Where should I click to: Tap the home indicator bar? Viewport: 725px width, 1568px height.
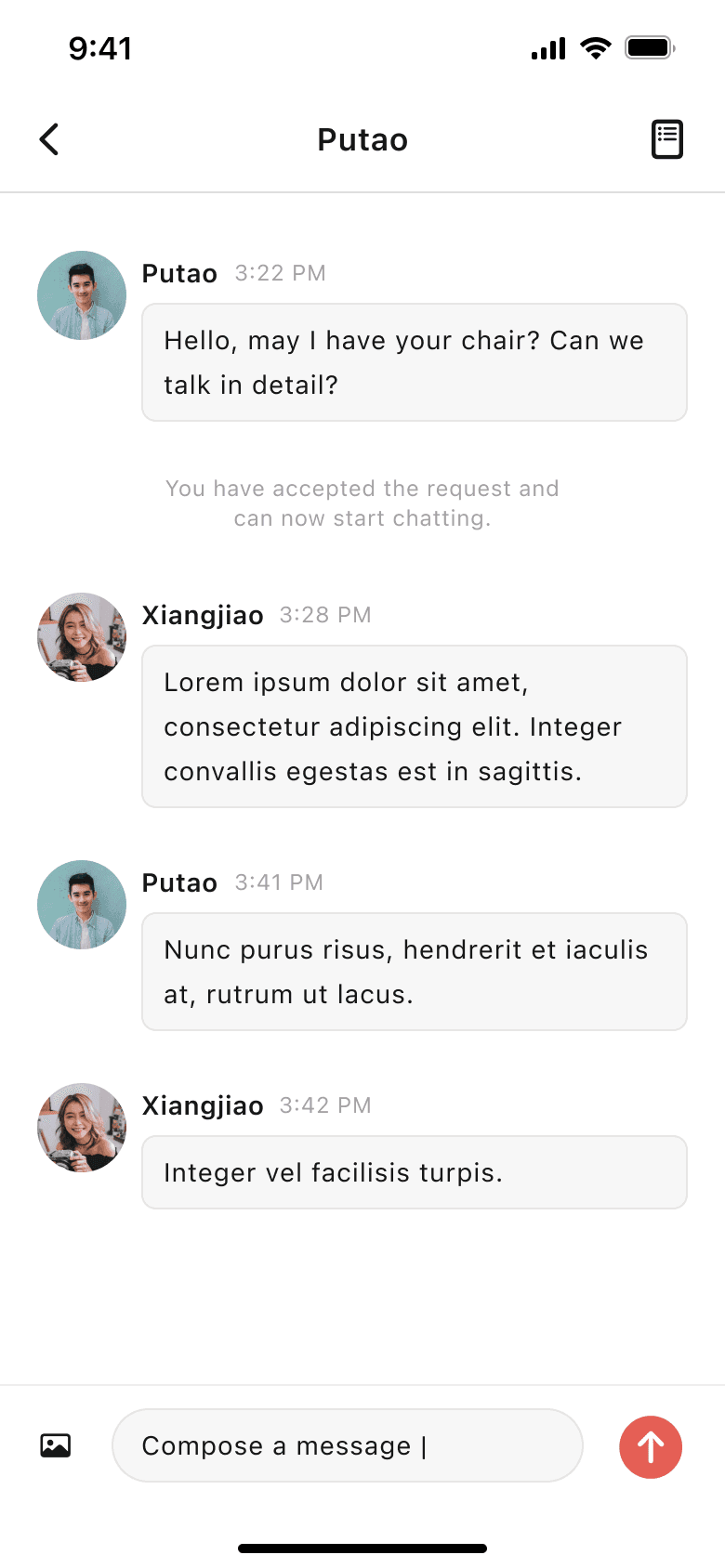click(x=362, y=1548)
